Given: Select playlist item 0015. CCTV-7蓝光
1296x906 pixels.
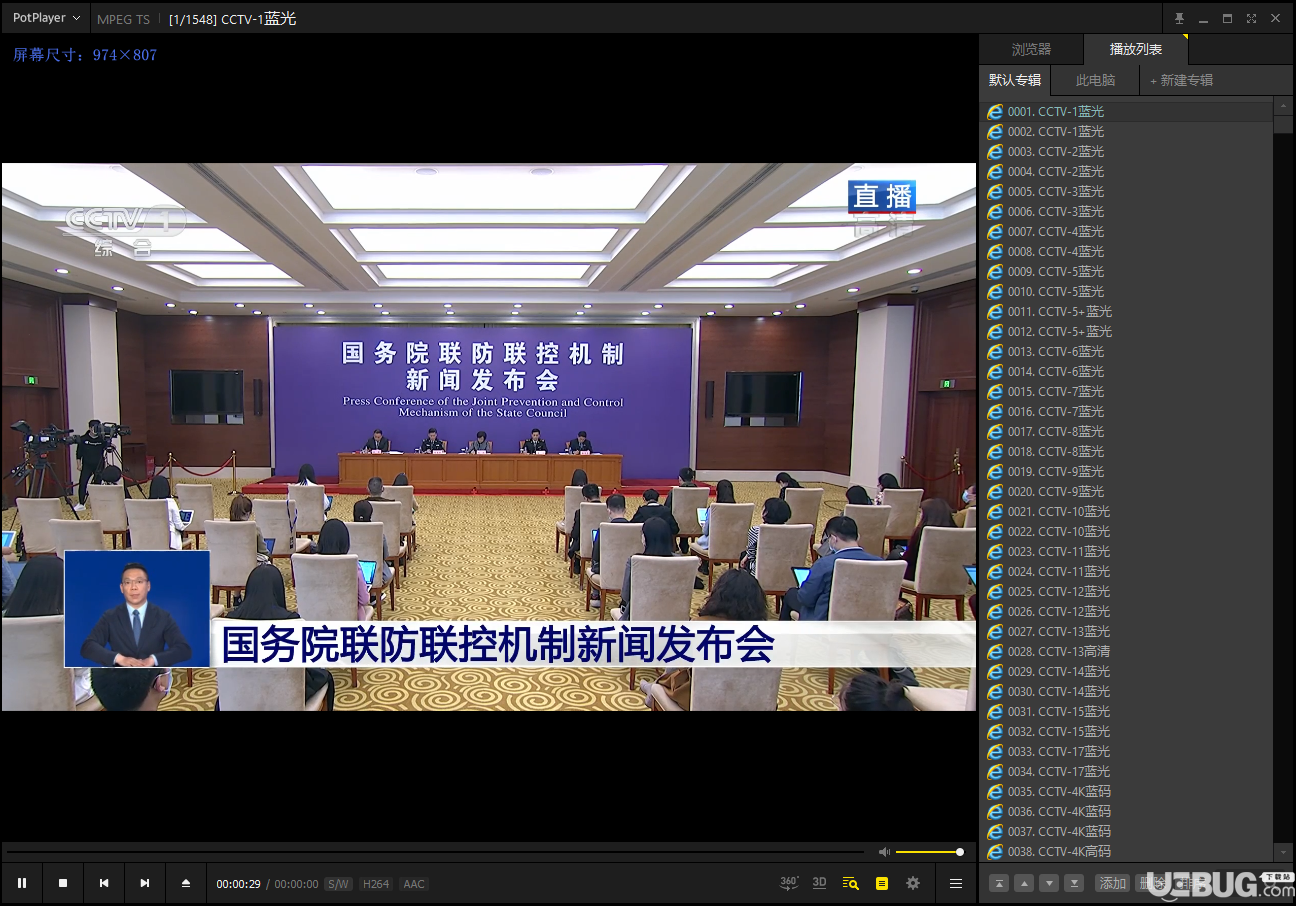Looking at the screenshot, I should point(1126,392).
